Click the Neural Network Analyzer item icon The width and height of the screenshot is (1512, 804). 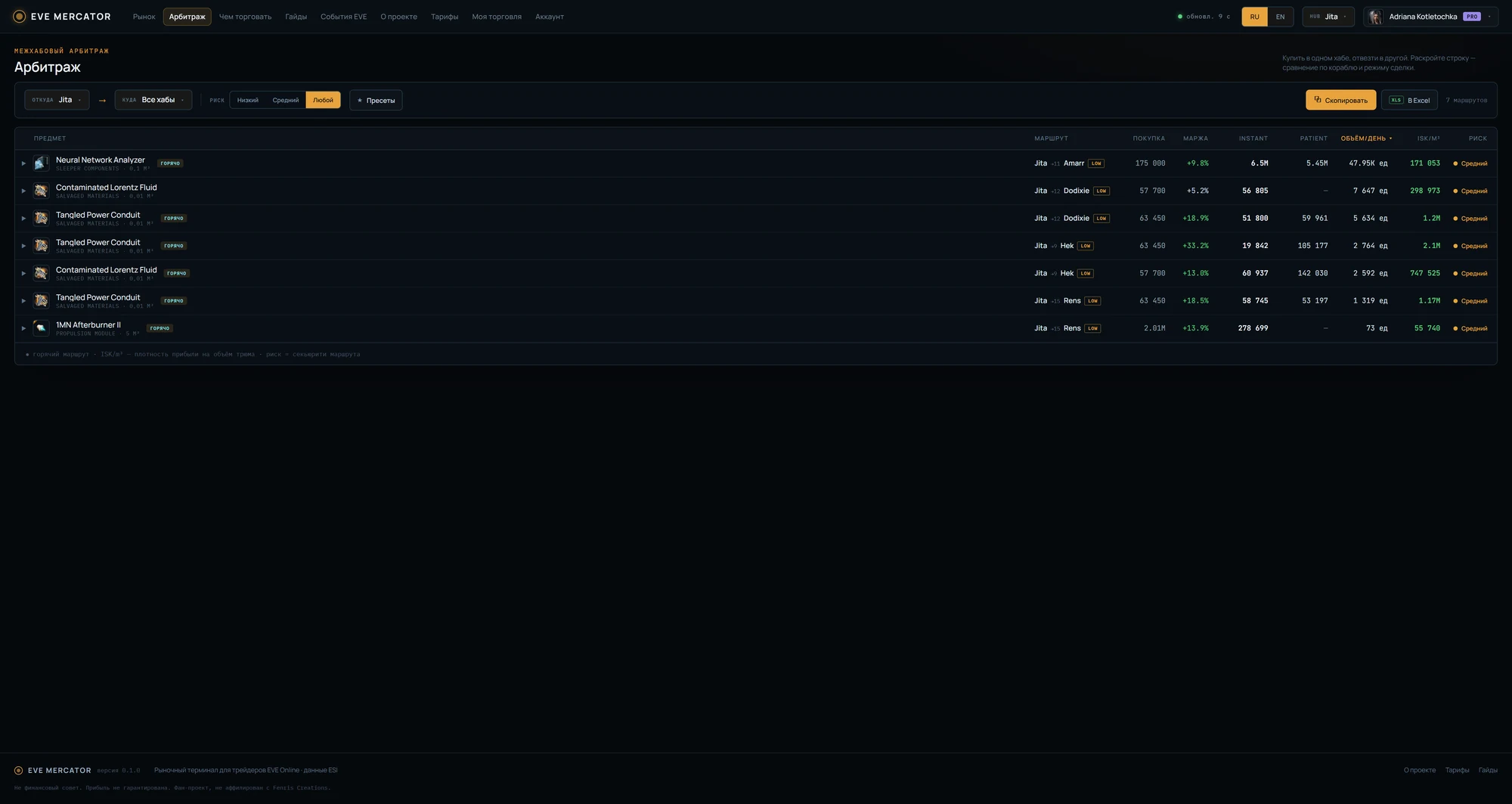[41, 163]
